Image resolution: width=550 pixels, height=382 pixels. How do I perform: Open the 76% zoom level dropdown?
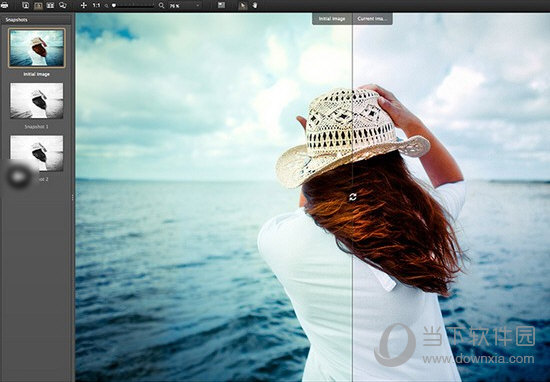[185, 6]
